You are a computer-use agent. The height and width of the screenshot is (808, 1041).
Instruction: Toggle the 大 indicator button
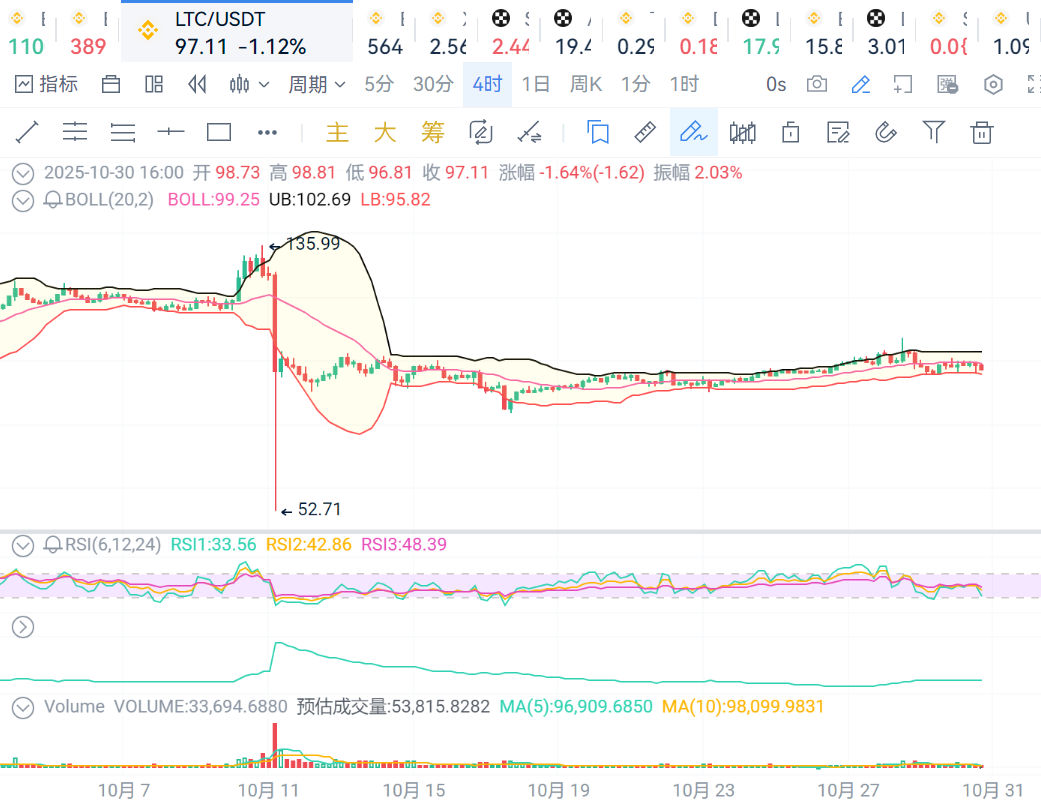(385, 132)
